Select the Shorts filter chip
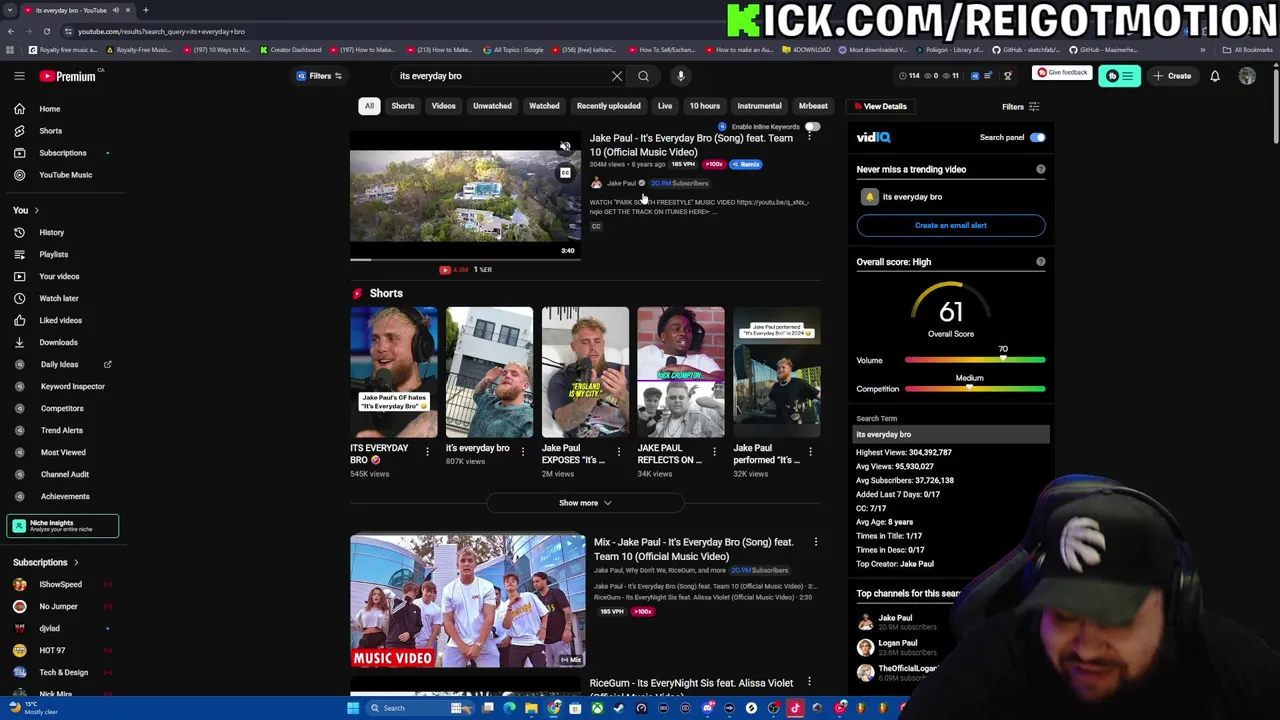Viewport: 1280px width, 720px height. click(x=403, y=106)
